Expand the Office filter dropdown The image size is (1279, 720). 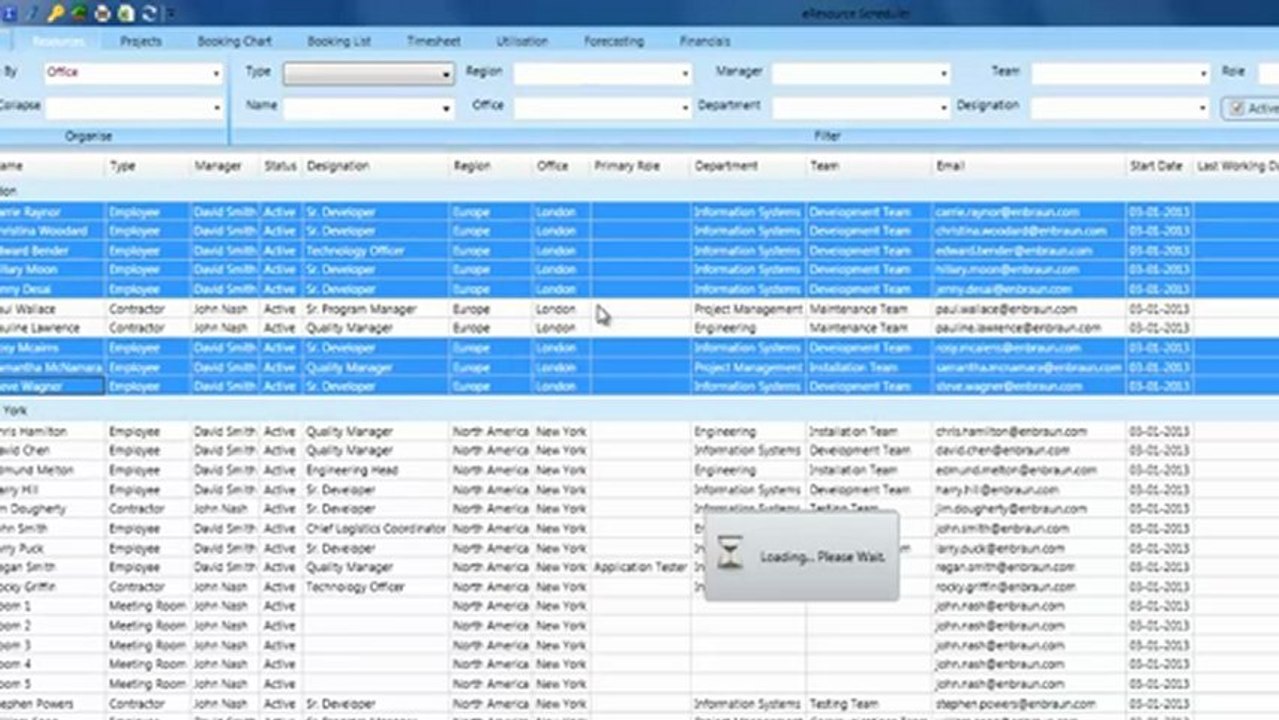click(x=603, y=106)
